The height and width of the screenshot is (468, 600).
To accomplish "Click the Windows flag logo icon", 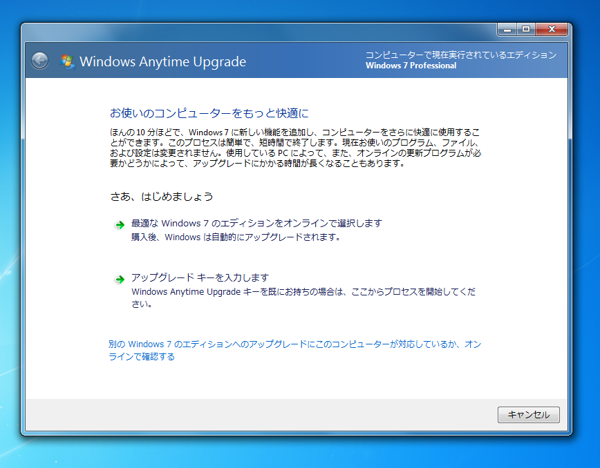I will (x=67, y=62).
